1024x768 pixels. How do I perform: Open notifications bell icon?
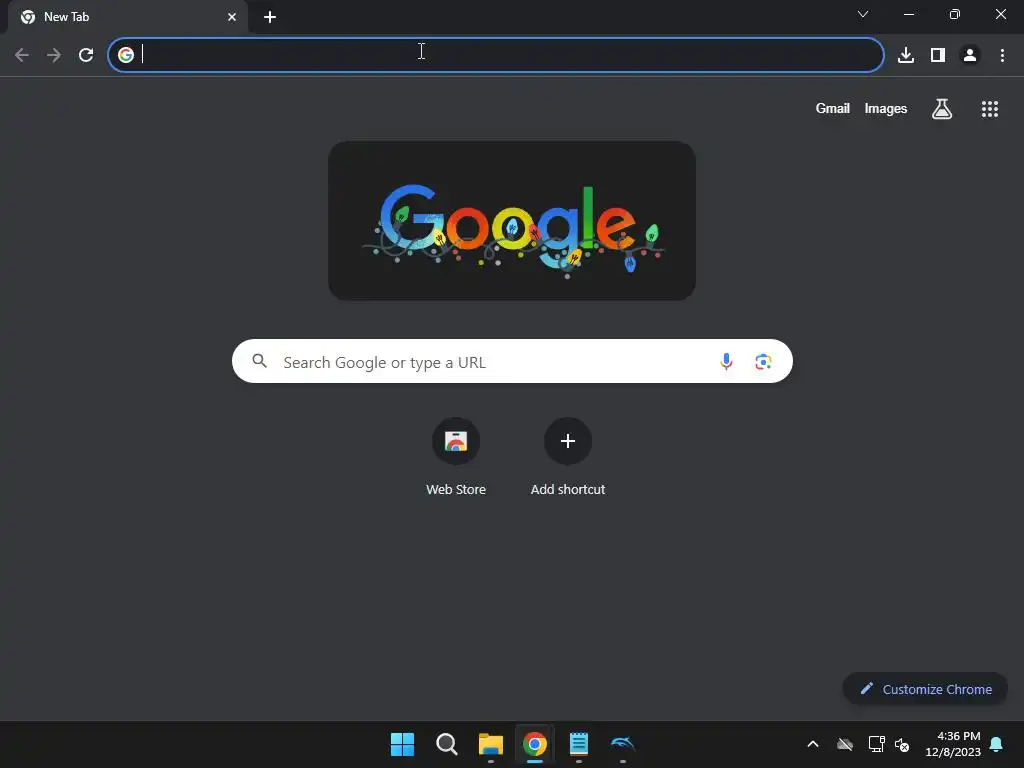(x=996, y=744)
